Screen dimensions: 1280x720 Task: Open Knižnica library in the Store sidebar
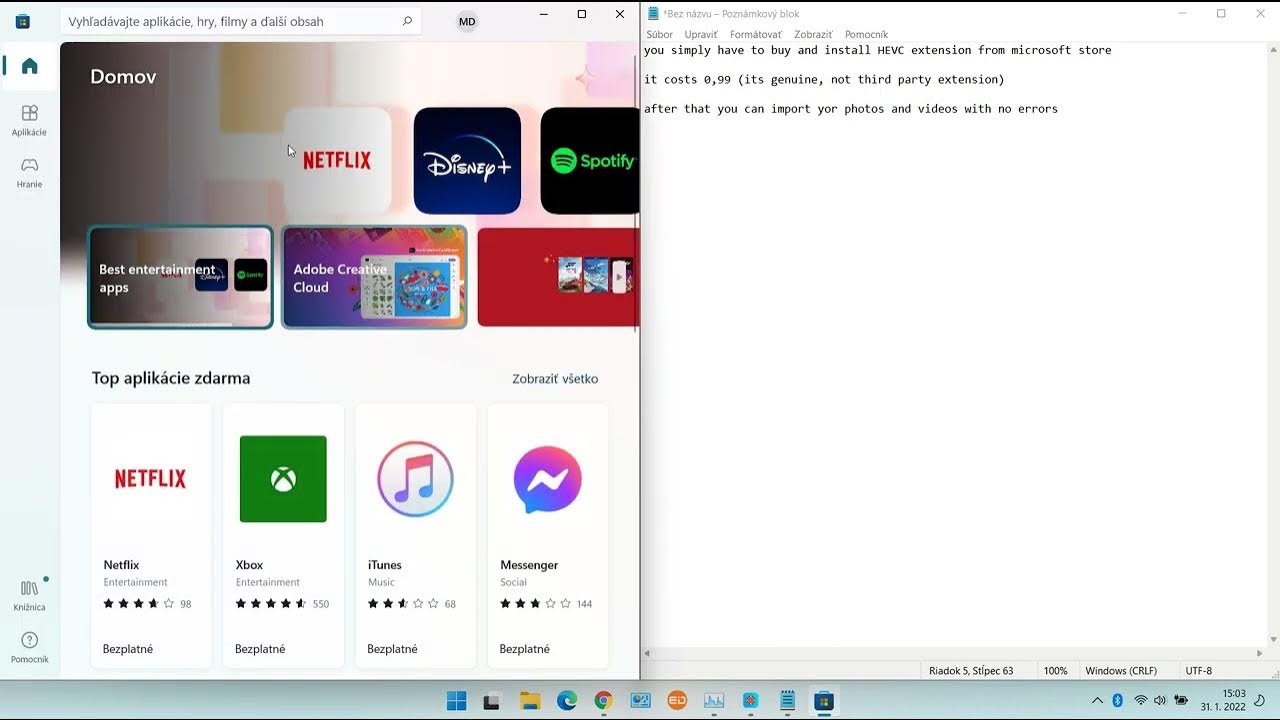tap(29, 595)
